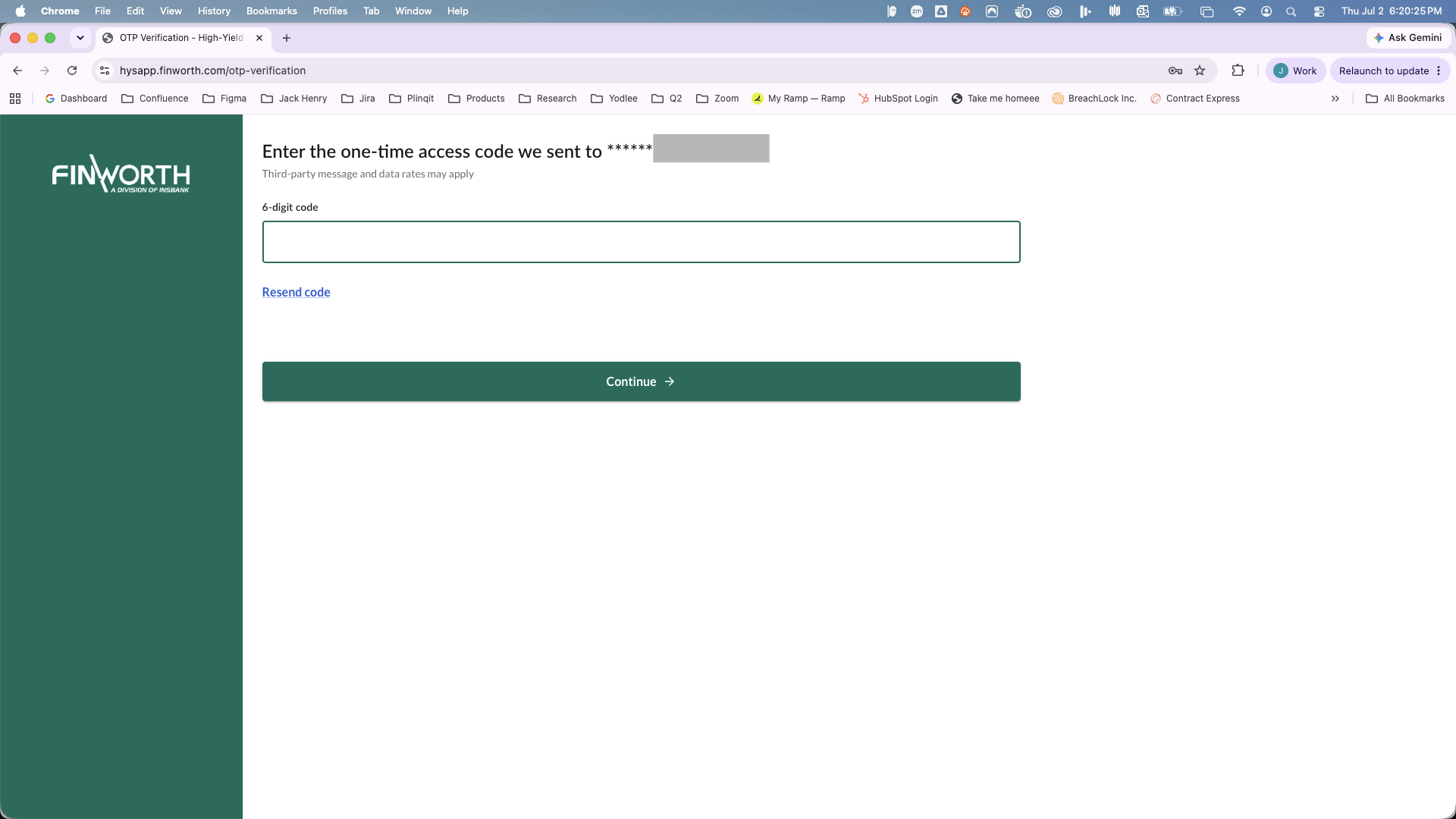The width and height of the screenshot is (1456, 819).
Task: Open the Jack Henry bookmark folder
Action: (294, 99)
